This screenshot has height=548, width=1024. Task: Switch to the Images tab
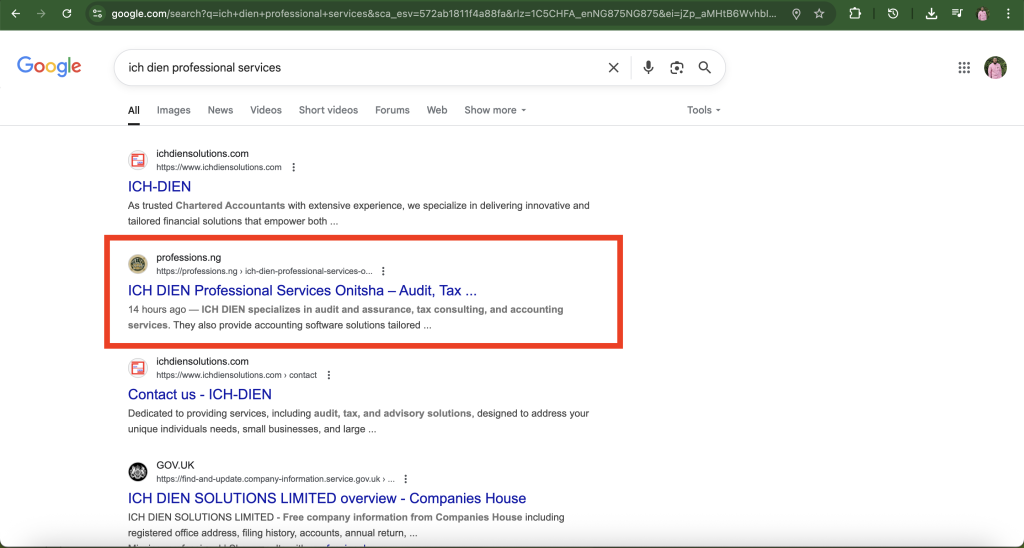tap(174, 110)
